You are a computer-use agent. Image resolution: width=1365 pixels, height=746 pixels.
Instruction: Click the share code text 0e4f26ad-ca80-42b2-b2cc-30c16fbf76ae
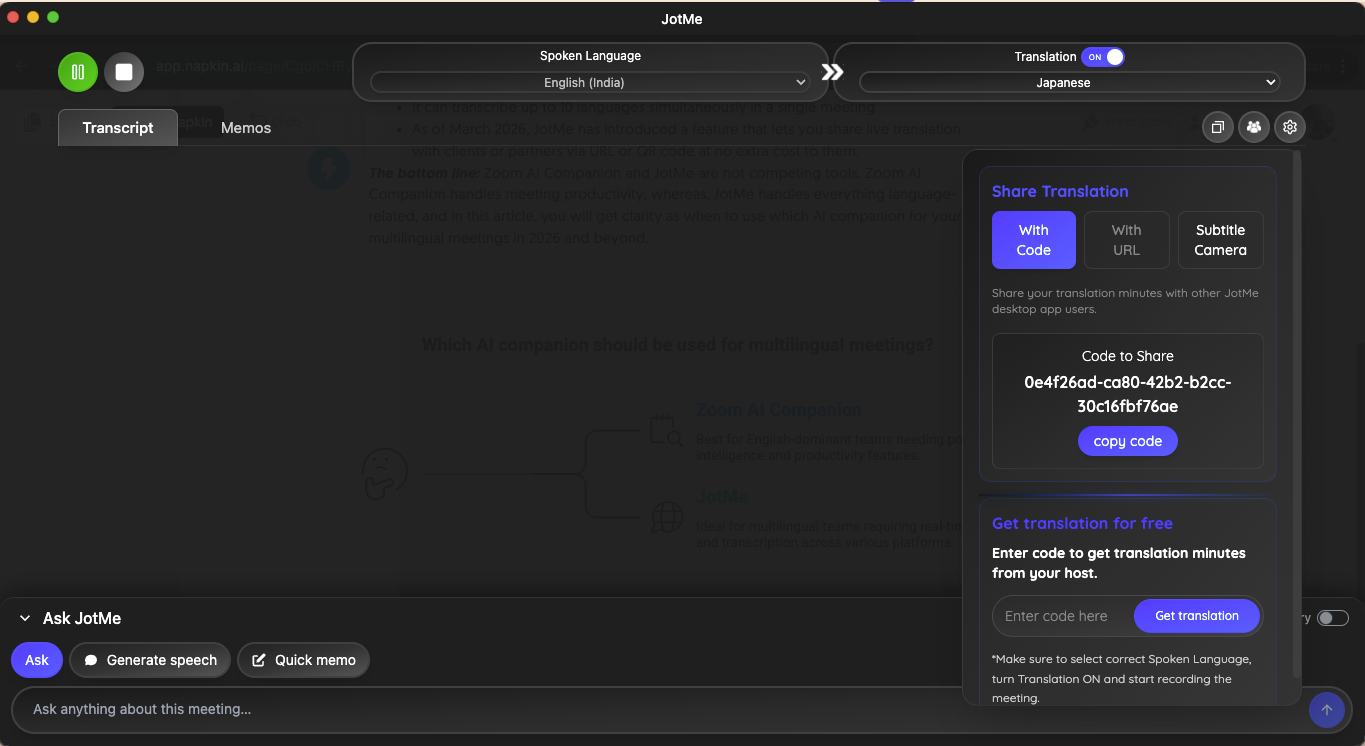(1127, 394)
